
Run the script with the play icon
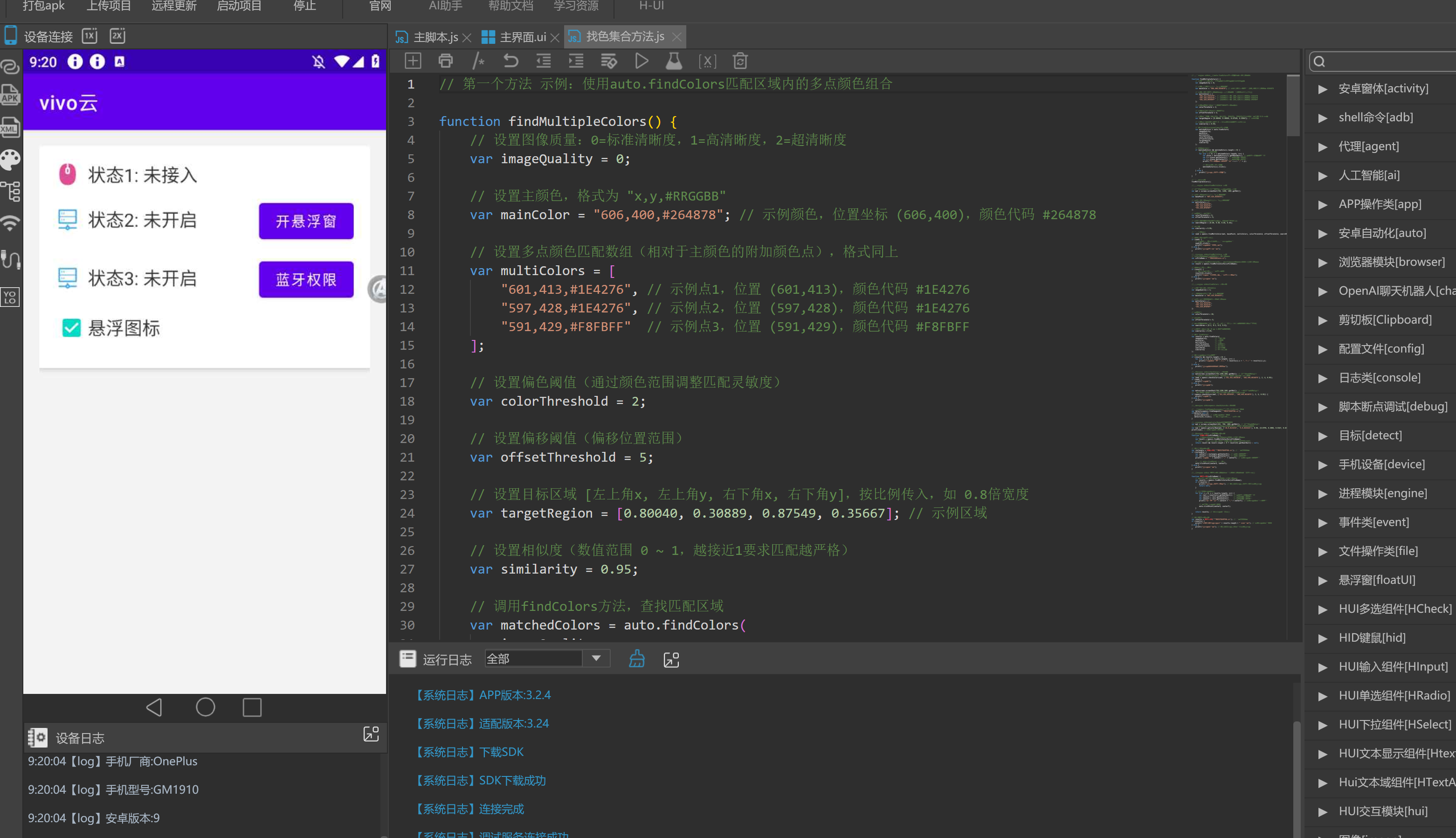coord(642,61)
